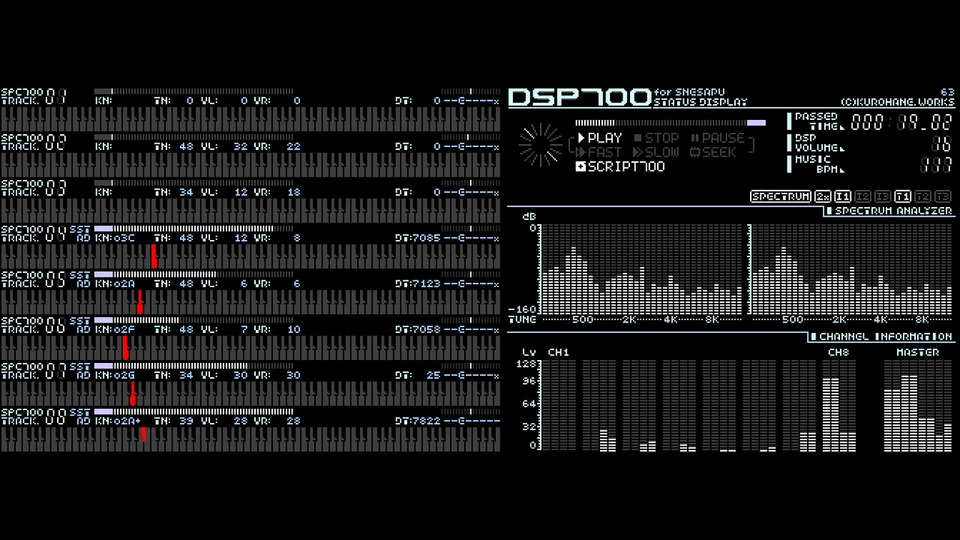Click the red o2A key on Track 05 keyboard
Image resolution: width=960 pixels, height=540 pixels.
(140, 302)
